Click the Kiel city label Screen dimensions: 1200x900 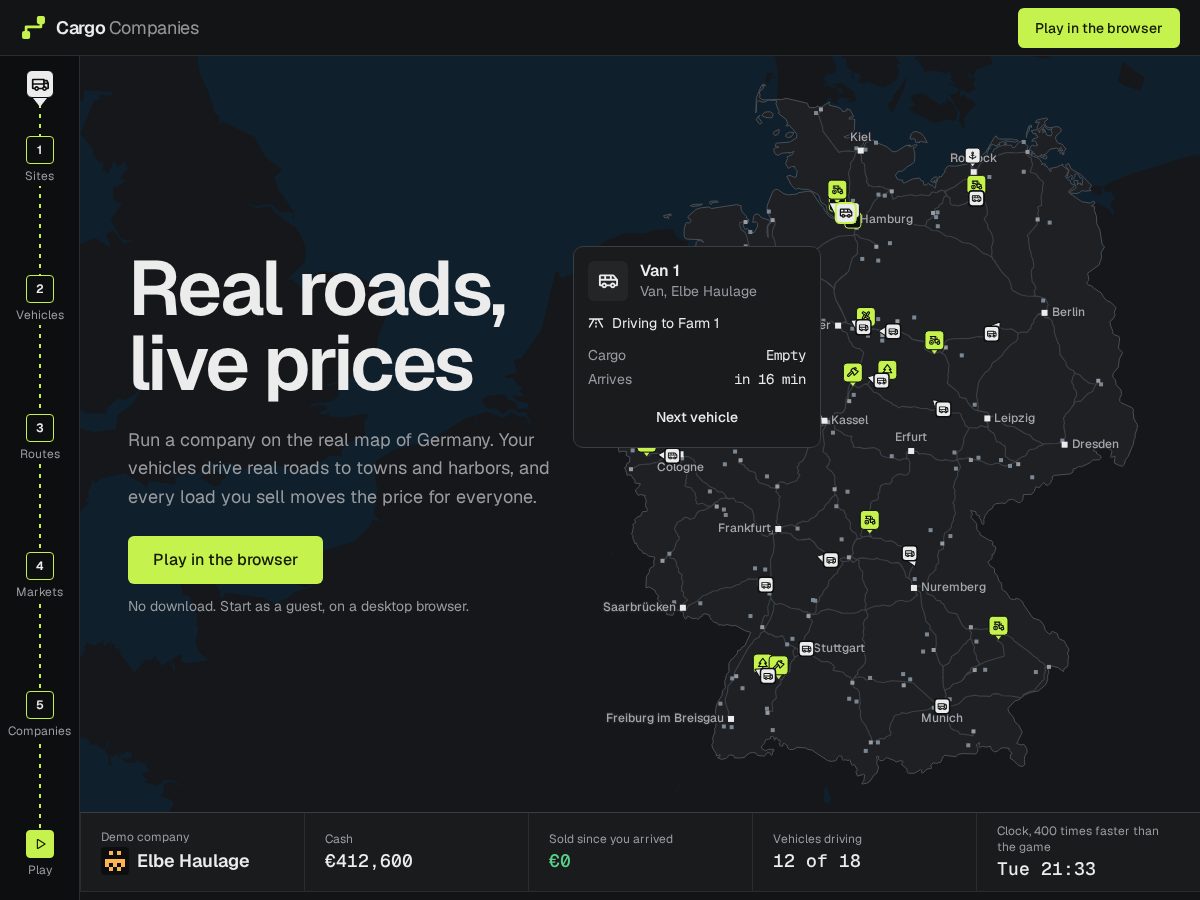pos(861,137)
